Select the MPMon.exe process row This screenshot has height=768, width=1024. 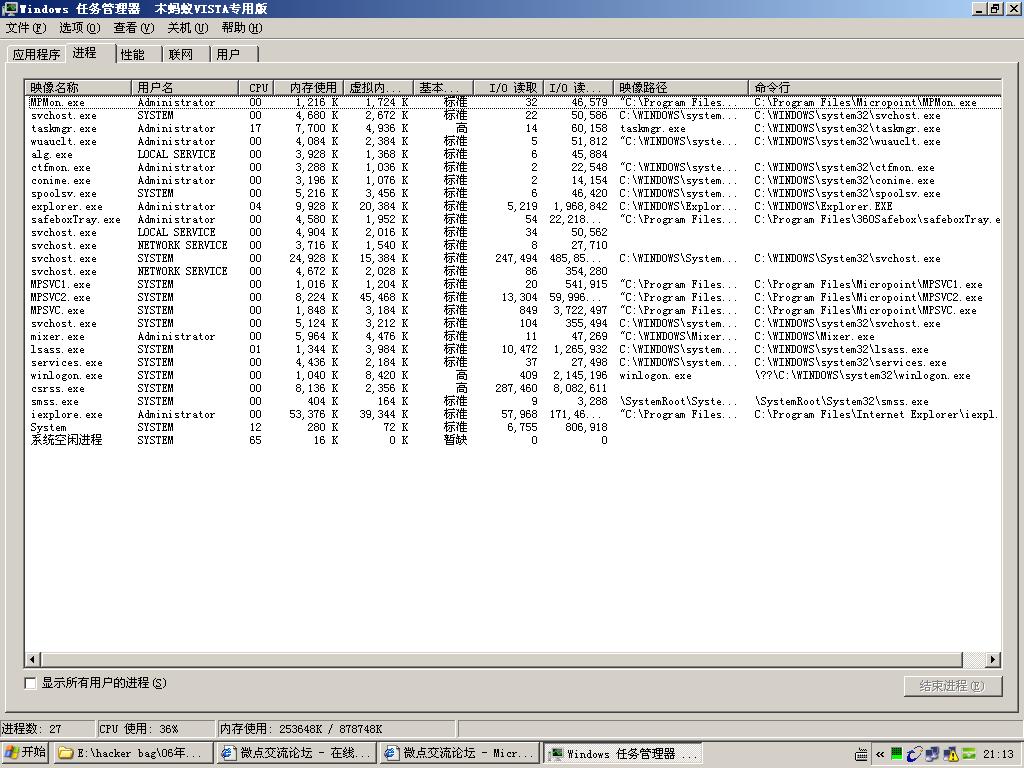[x=513, y=103]
